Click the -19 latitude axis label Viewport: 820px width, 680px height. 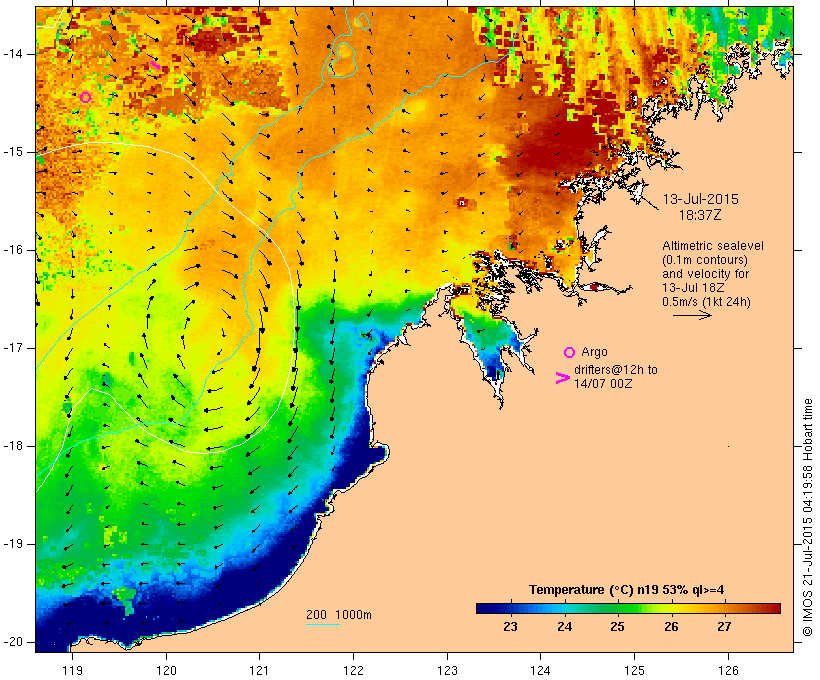[x=13, y=544]
